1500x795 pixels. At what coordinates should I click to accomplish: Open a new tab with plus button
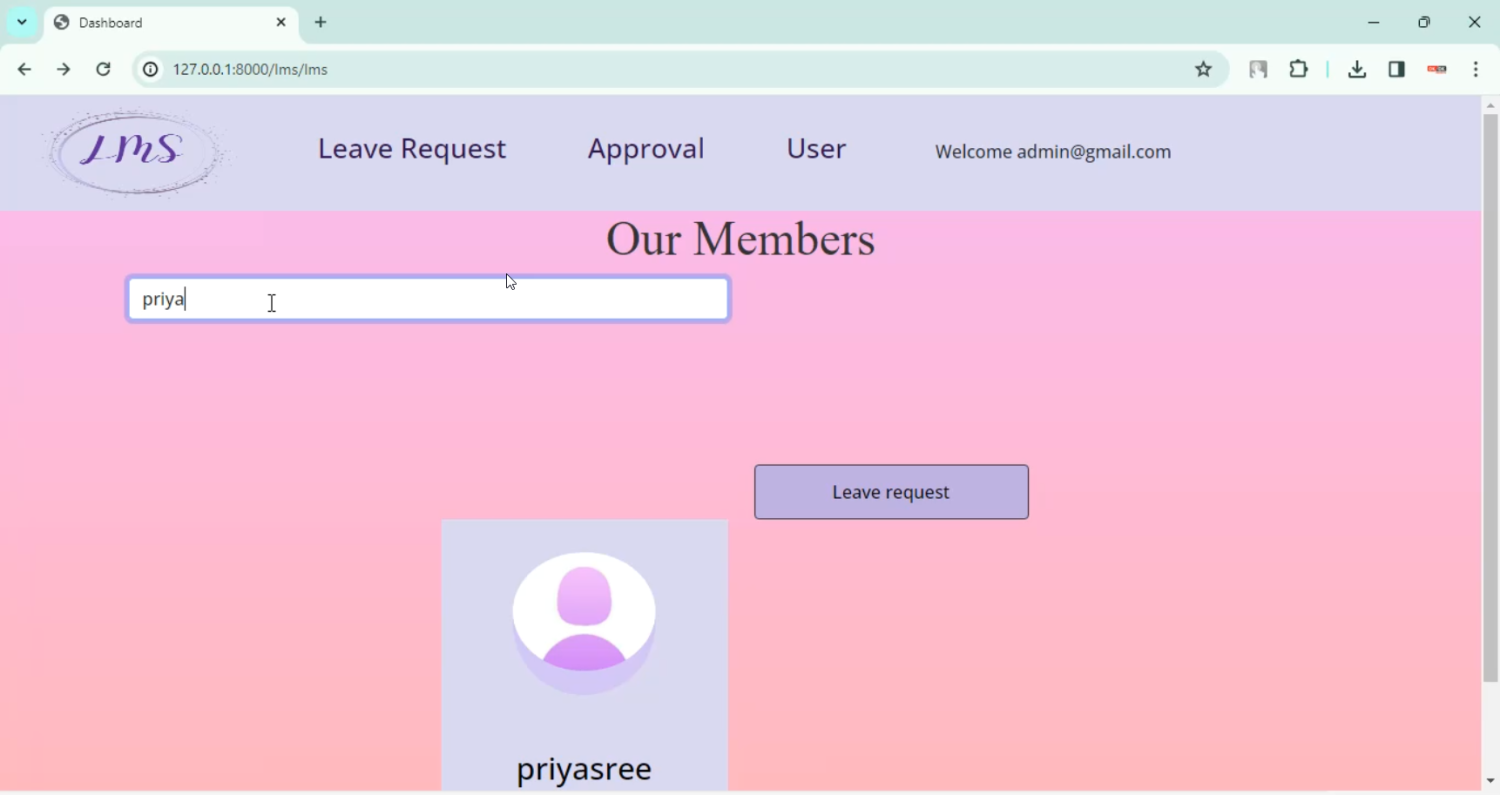pos(320,22)
